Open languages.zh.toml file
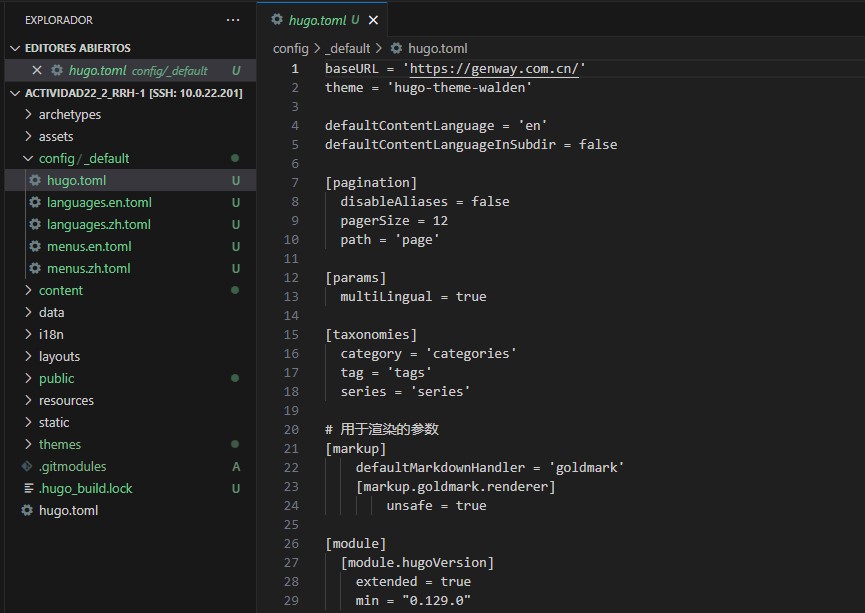Viewport: 865px width, 613px height. (99, 224)
